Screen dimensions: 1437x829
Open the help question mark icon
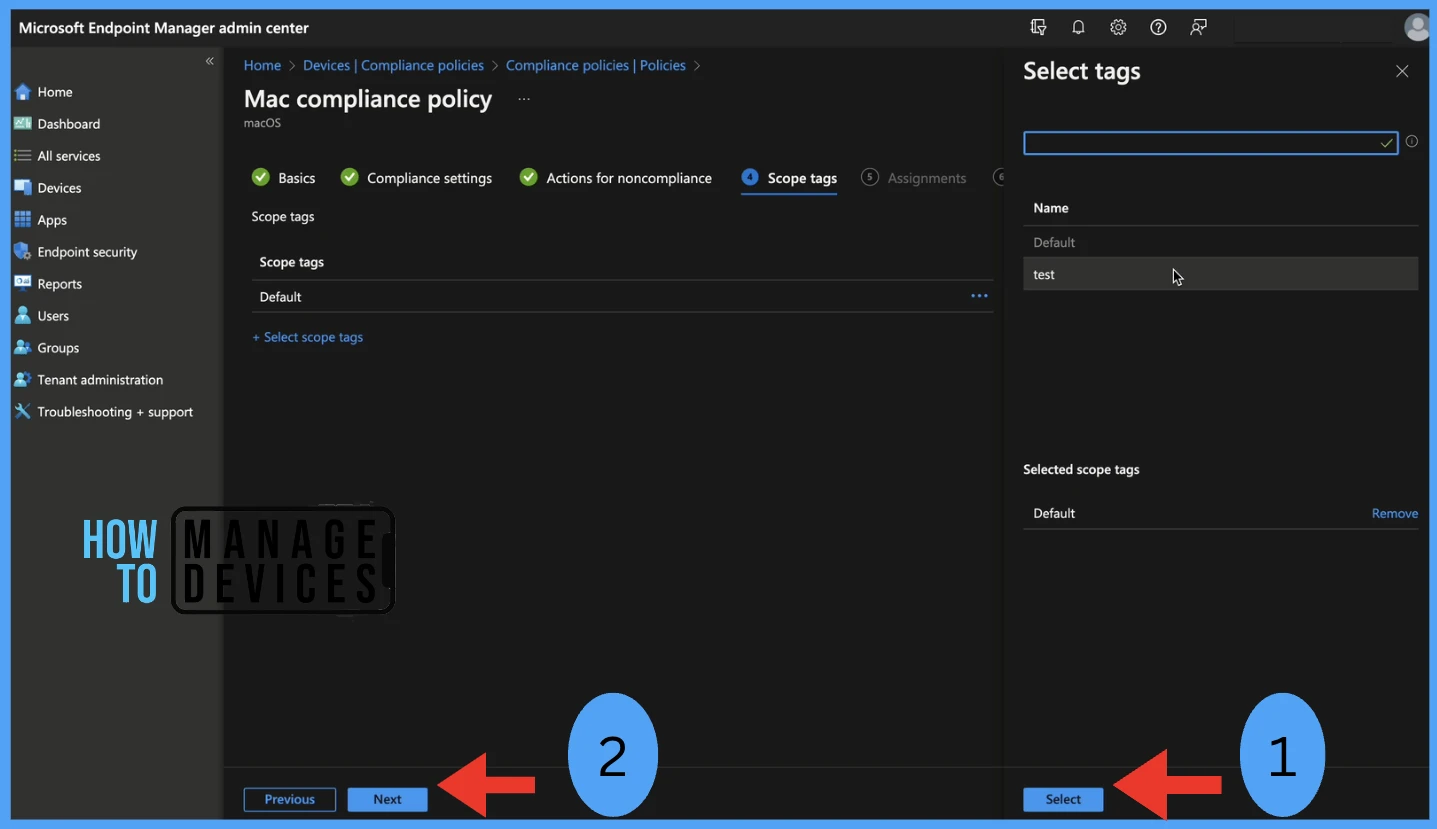1158,28
